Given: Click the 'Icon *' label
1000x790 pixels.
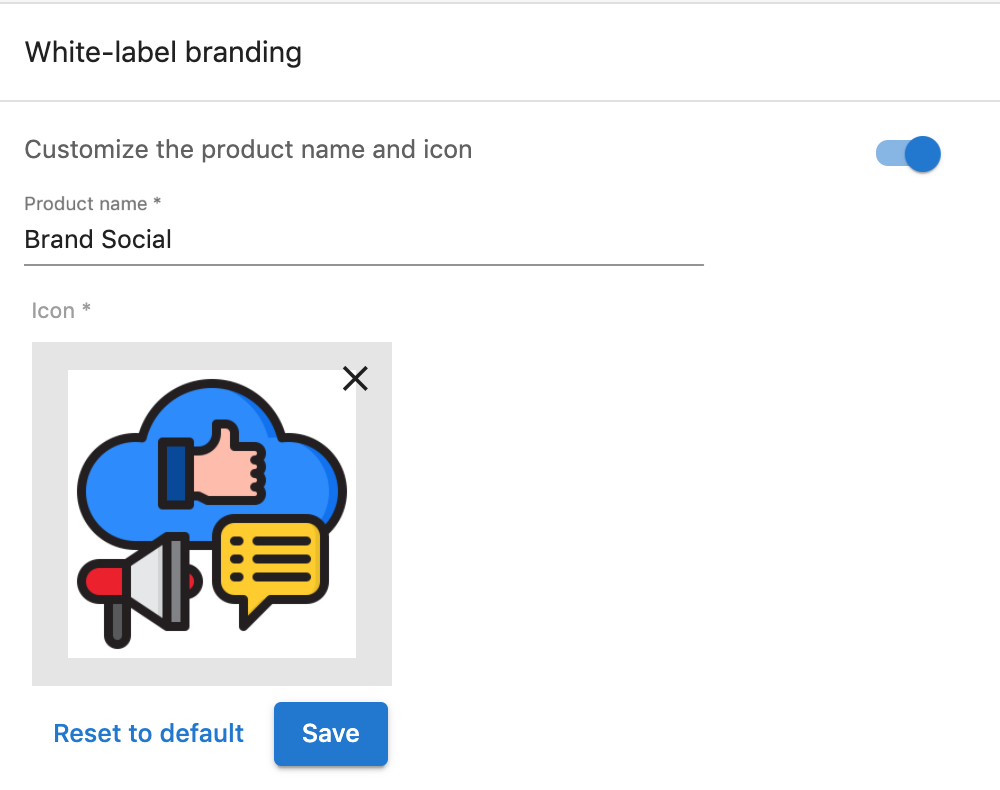Looking at the screenshot, I should [x=61, y=311].
